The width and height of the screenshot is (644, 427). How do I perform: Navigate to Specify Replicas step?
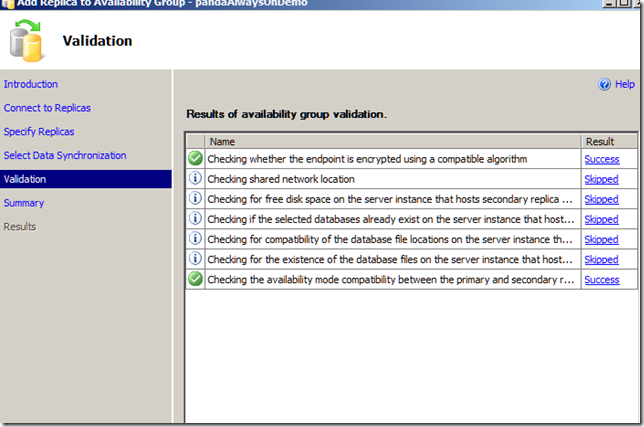coord(39,132)
